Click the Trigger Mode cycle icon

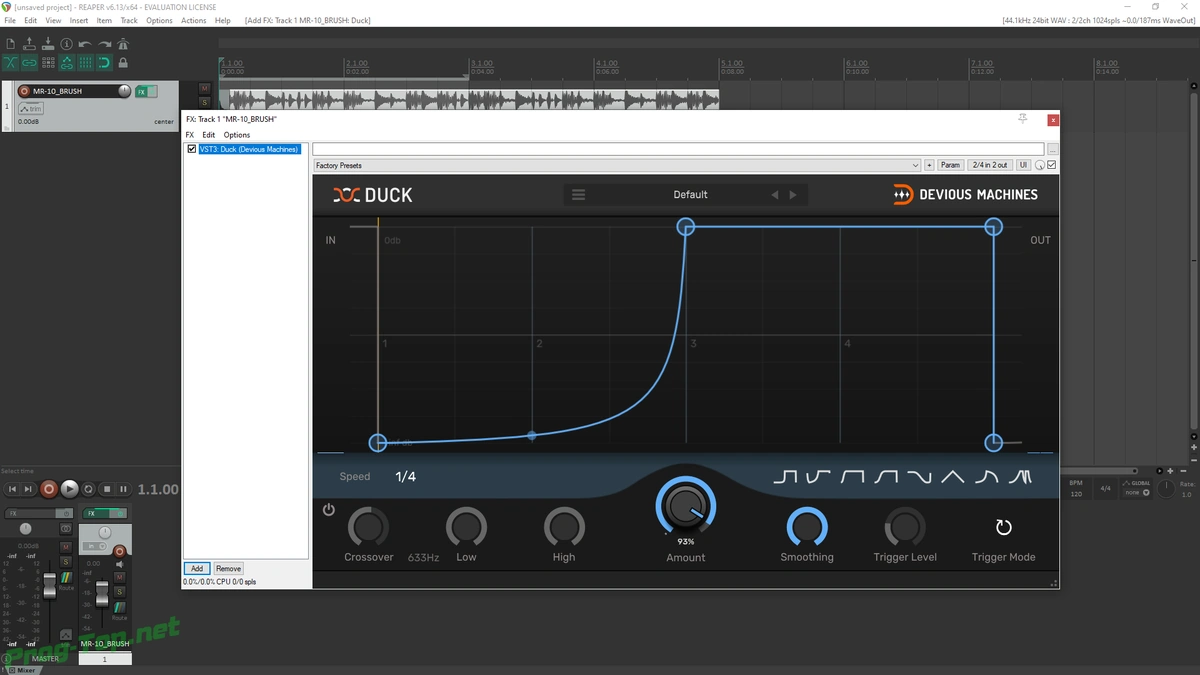[1004, 526]
